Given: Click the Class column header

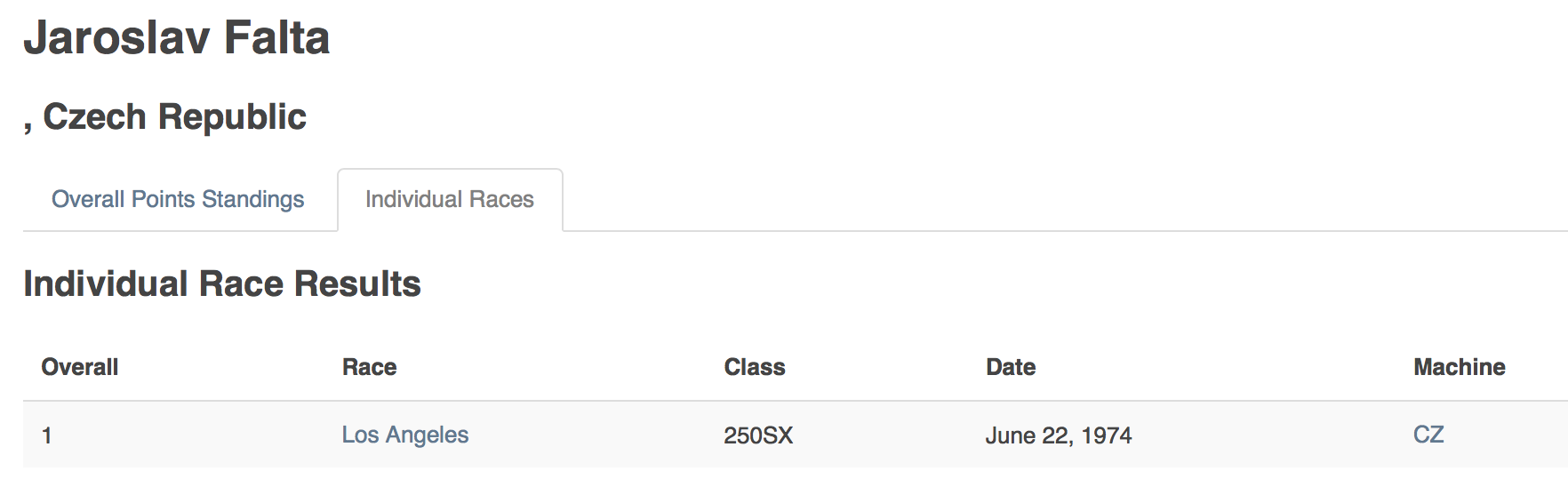Looking at the screenshot, I should (x=755, y=367).
